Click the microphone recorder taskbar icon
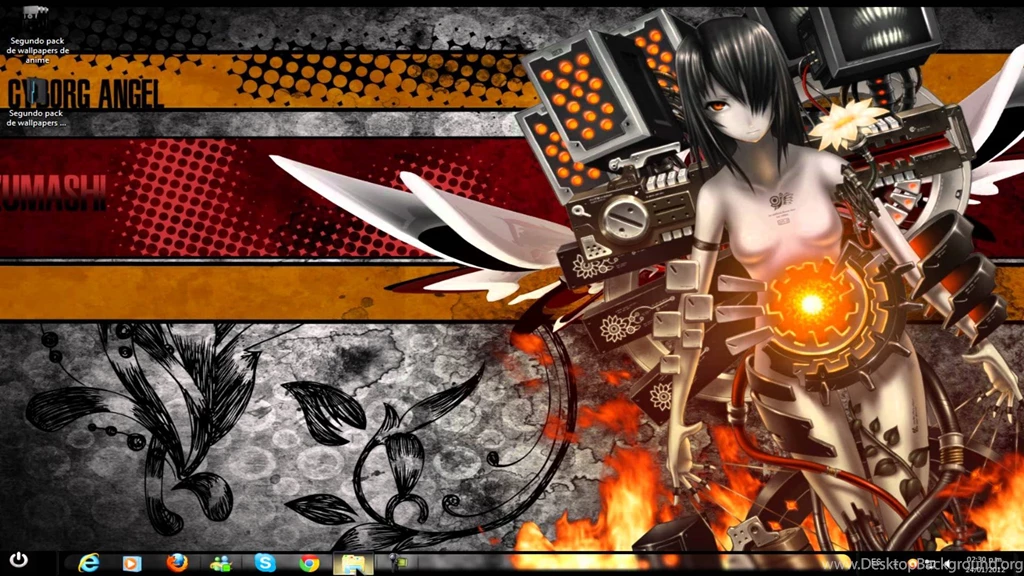Image resolution: width=1024 pixels, height=576 pixels. pos(397,563)
